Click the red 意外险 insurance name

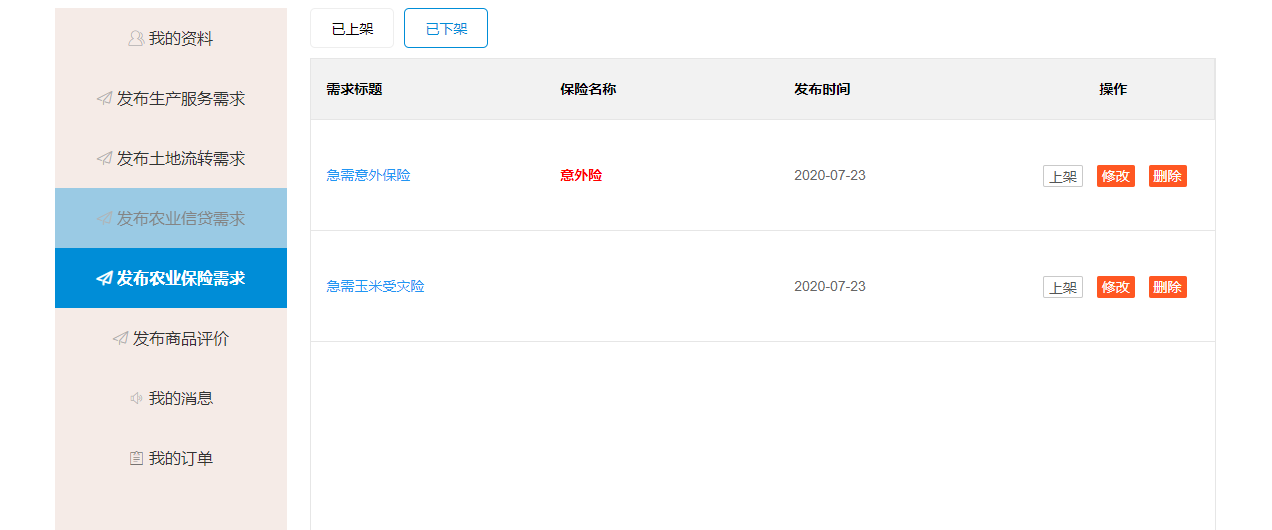(x=581, y=176)
